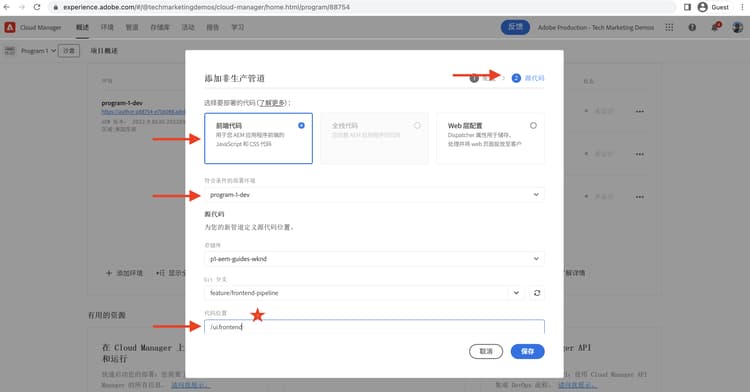This screenshot has height=392, width=750.
Task: Switch to the 报告 tab
Action: pos(213,27)
